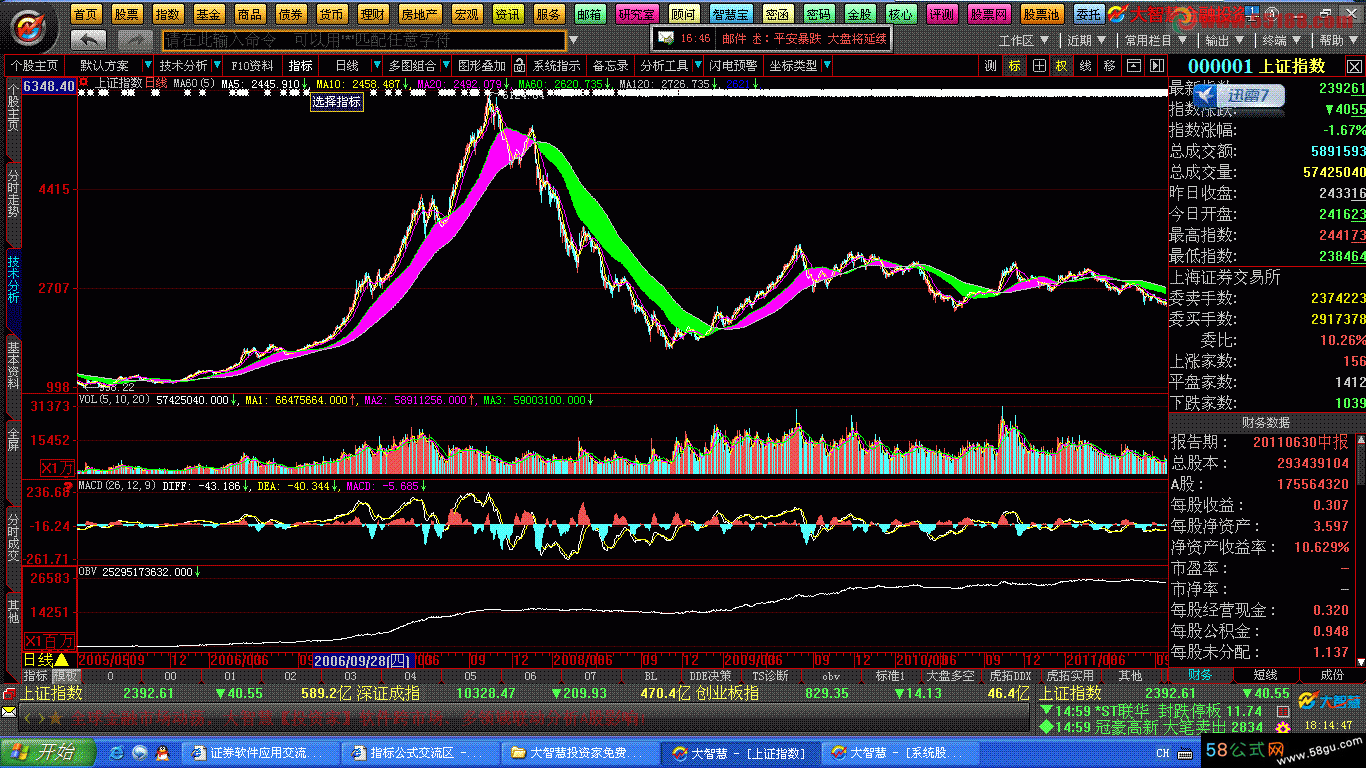Click the 测 measure tool icon
Viewport: 1366px width, 768px height.
pyautogui.click(x=990, y=66)
